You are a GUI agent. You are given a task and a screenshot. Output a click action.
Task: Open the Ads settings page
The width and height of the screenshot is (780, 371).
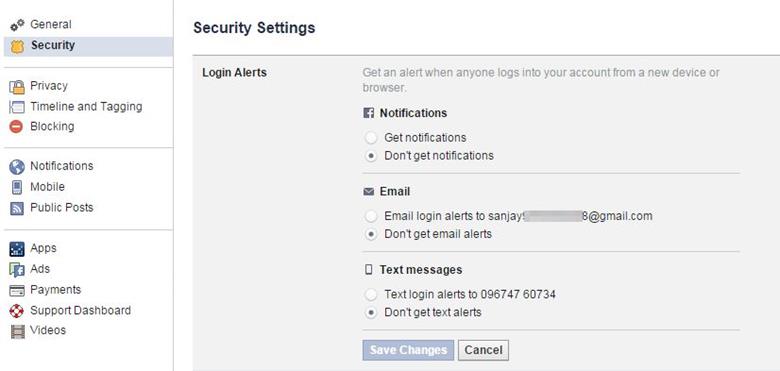[x=40, y=269]
